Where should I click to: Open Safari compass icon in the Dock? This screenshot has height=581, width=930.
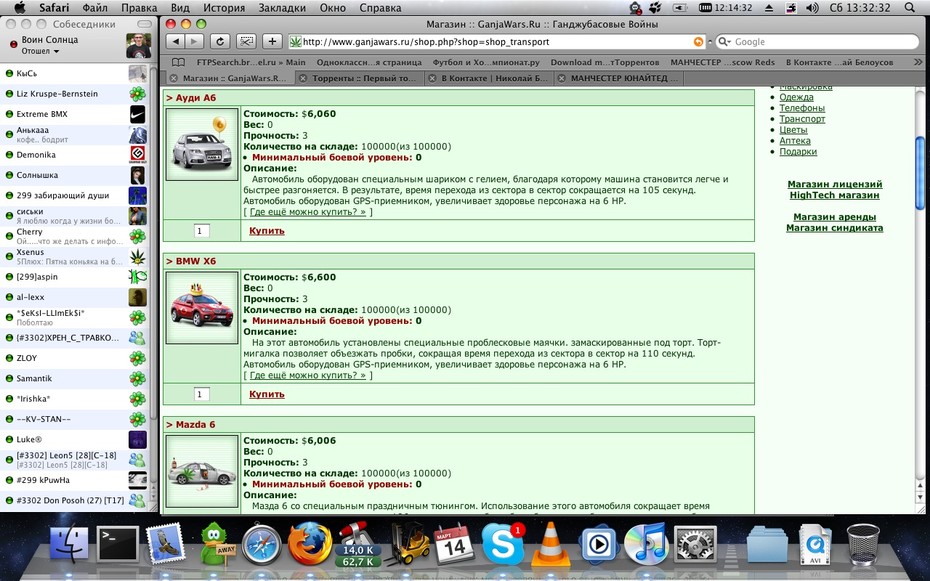point(261,543)
